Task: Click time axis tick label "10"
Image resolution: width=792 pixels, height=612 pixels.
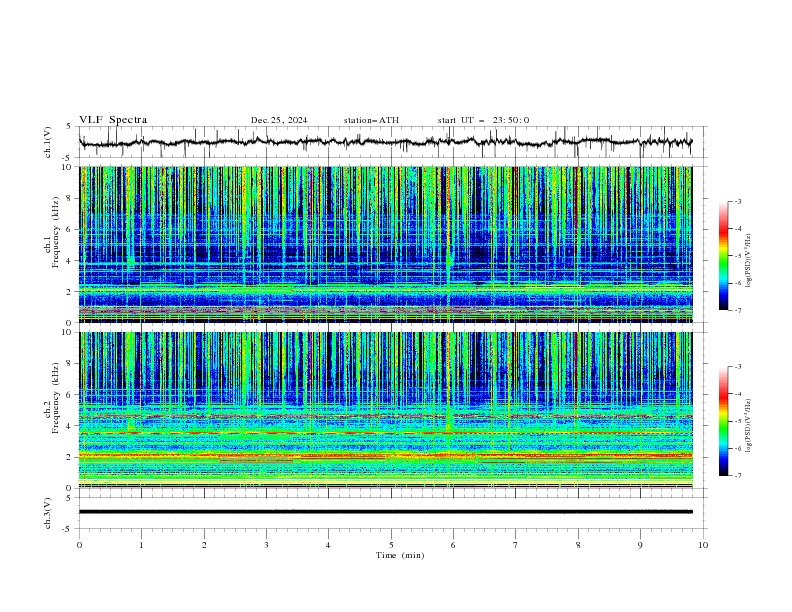Action: [x=703, y=545]
